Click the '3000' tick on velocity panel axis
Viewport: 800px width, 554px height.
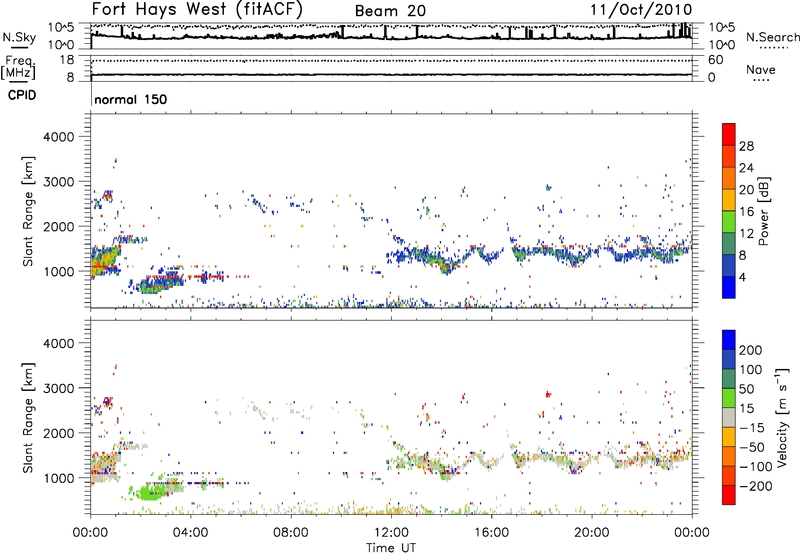coord(58,388)
